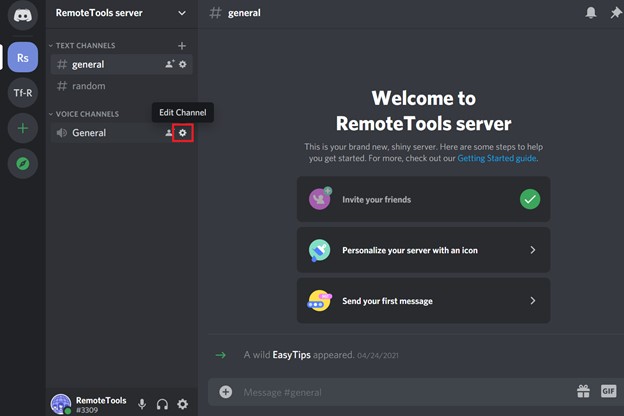Open Send your first message step
The width and height of the screenshot is (624, 416).
pos(423,301)
